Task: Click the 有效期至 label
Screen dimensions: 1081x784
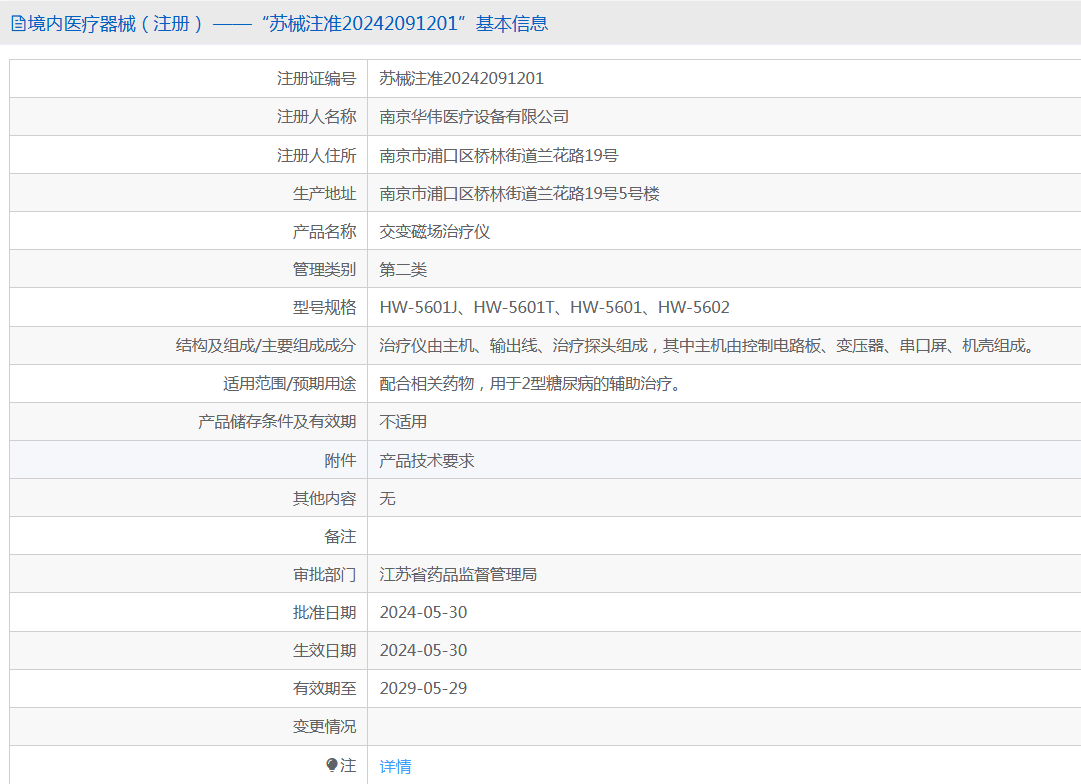Action: [325, 688]
